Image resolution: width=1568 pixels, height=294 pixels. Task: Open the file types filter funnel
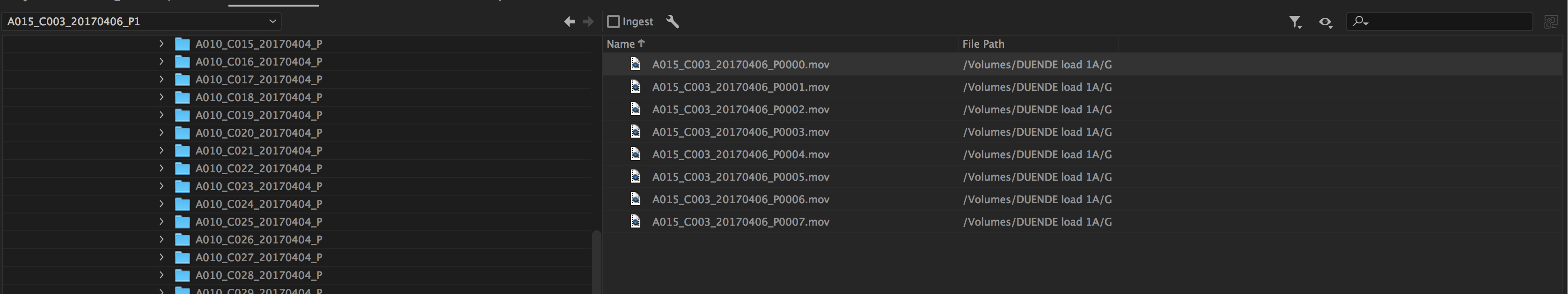click(1295, 22)
